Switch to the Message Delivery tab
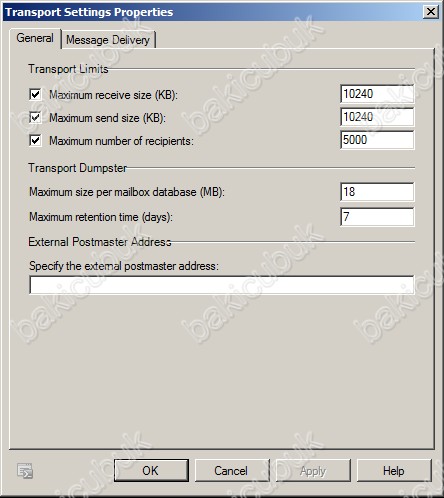The width and height of the screenshot is (444, 498). tap(108, 40)
